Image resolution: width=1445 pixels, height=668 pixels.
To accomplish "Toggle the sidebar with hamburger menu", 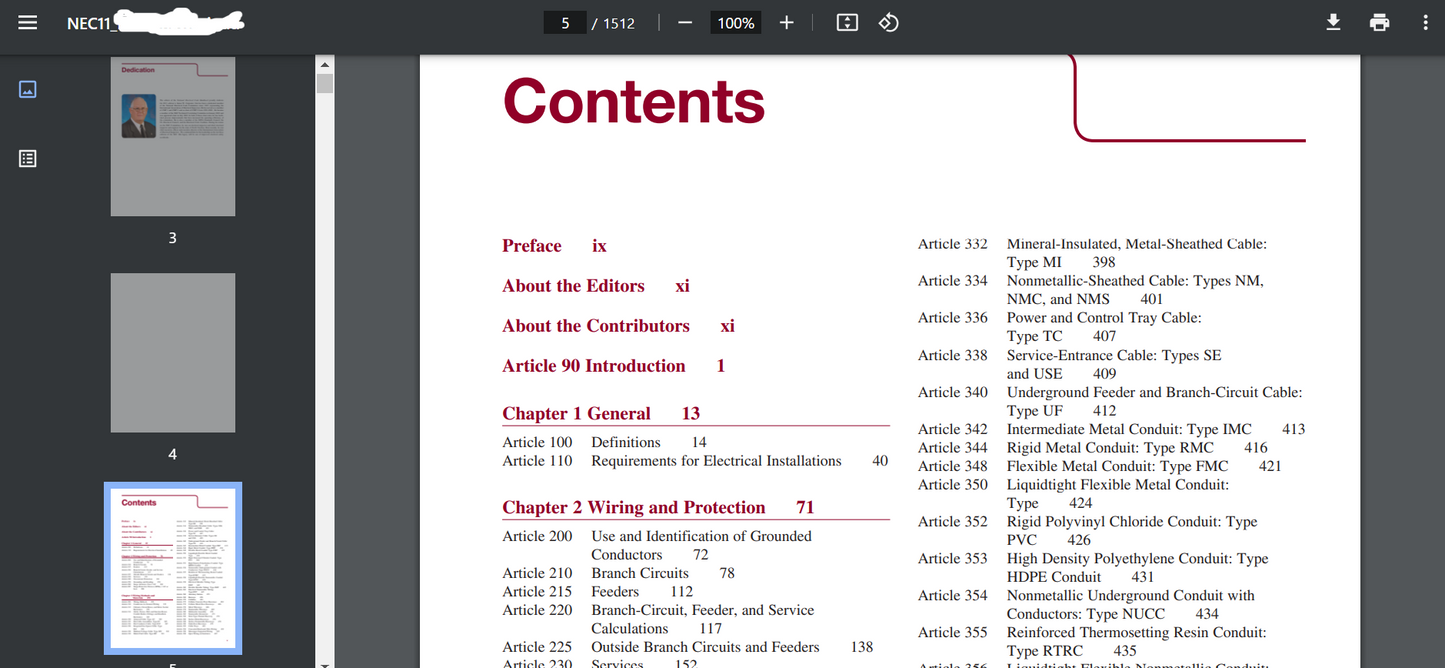I will coord(27,22).
